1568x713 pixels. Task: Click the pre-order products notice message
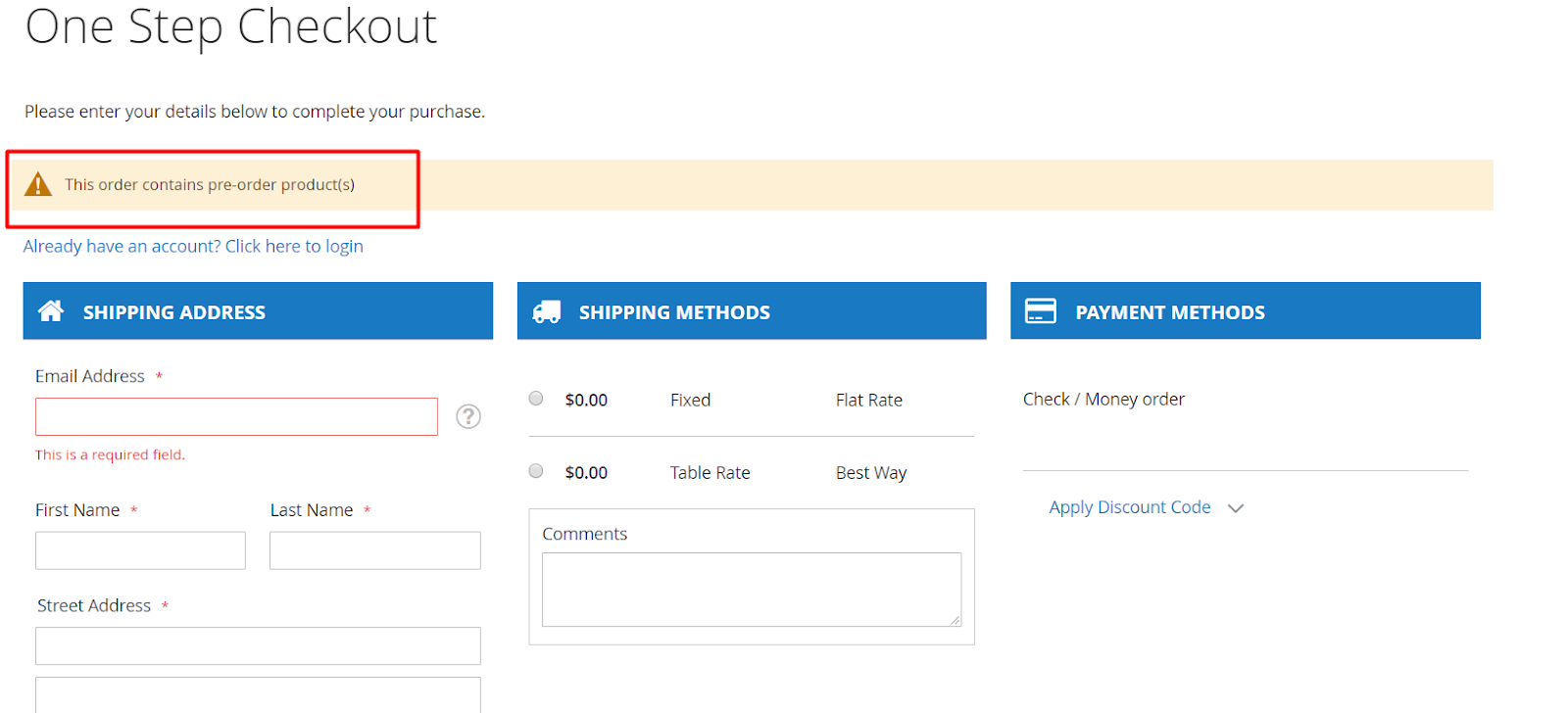pyautogui.click(x=210, y=185)
